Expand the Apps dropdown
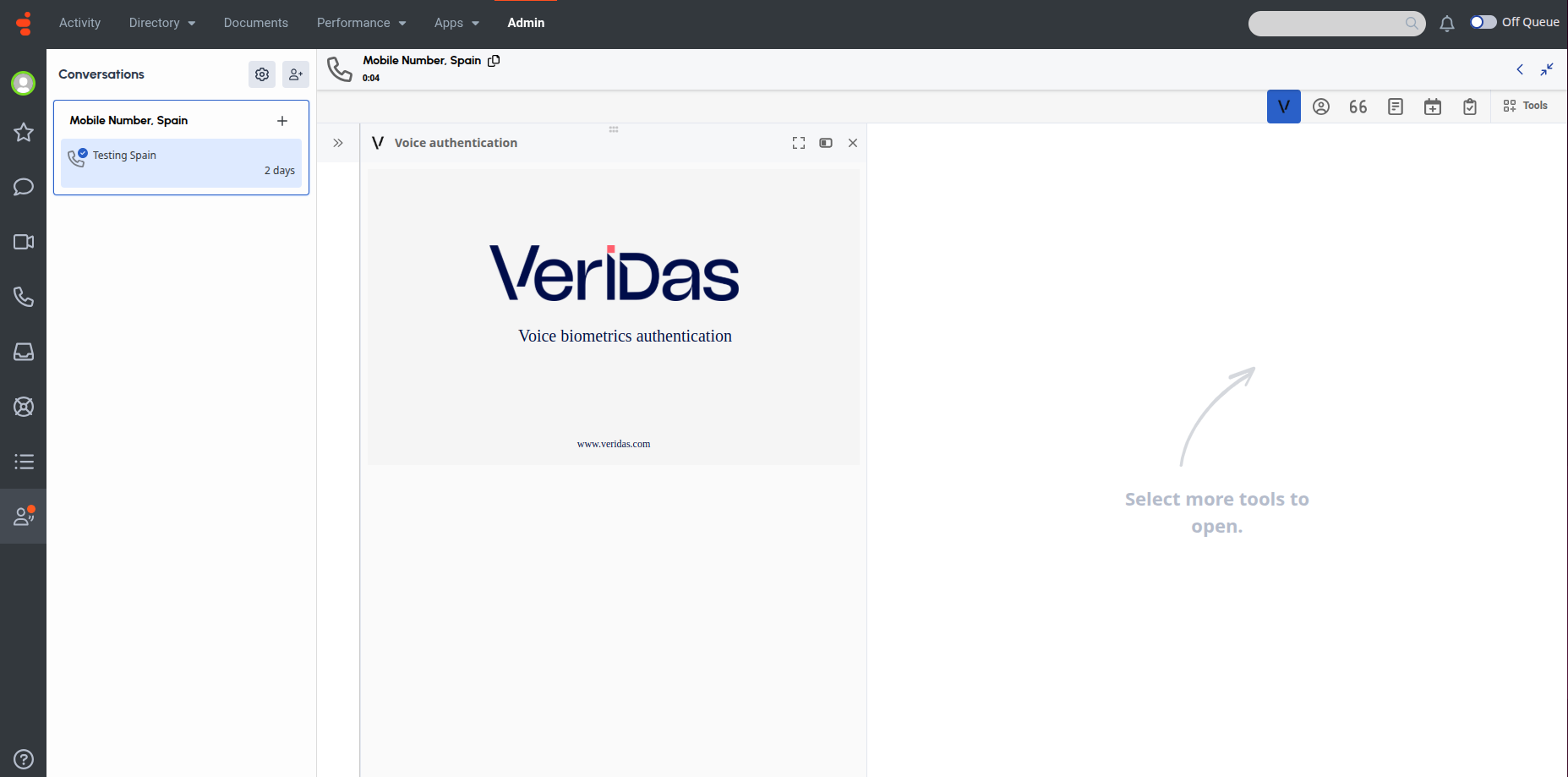The width and height of the screenshot is (1568, 777). point(457,23)
